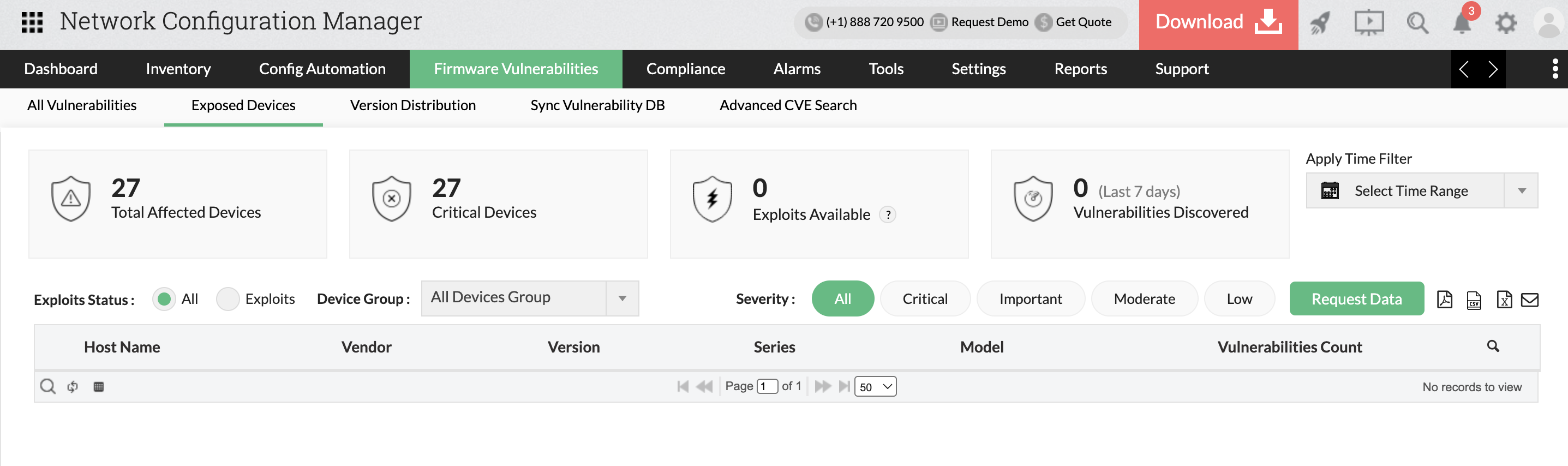1568x466 pixels.
Task: Open the Dashboard menu
Action: tap(61, 69)
